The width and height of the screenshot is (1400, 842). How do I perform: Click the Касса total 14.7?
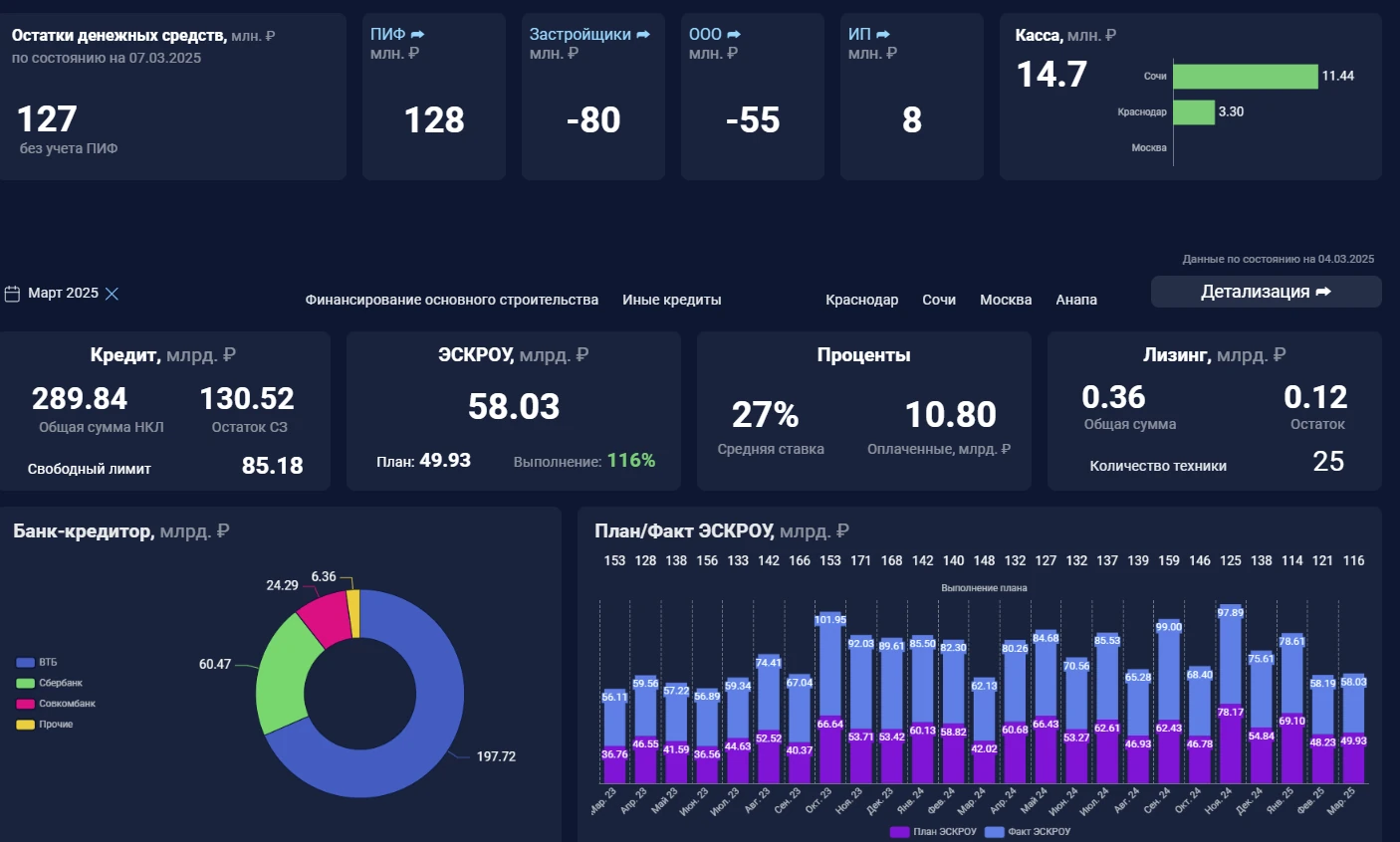click(x=1051, y=75)
